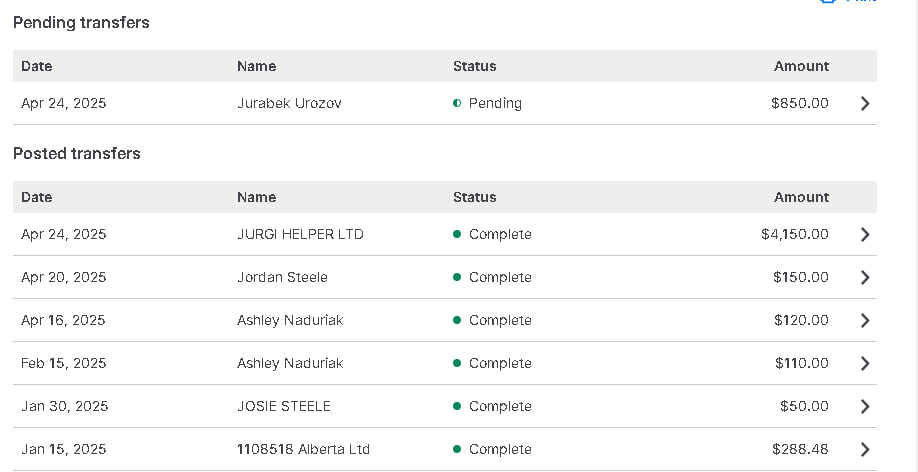Expand the Jurabek Urozov pending transfer chevron
Viewport: 918px width, 472px height.
865,103
